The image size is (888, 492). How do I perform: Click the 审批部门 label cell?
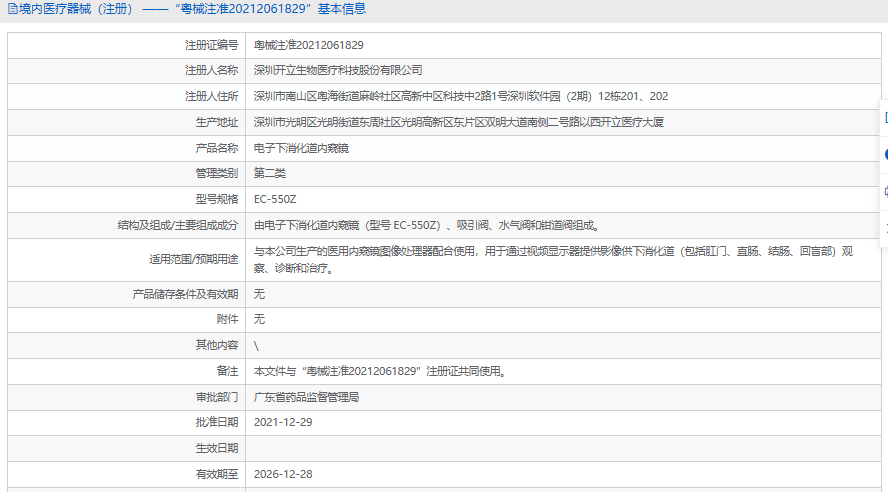point(126,397)
